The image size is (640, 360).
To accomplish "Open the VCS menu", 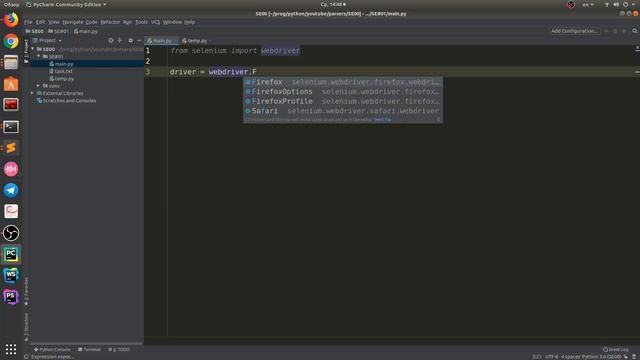I will click(156, 22).
